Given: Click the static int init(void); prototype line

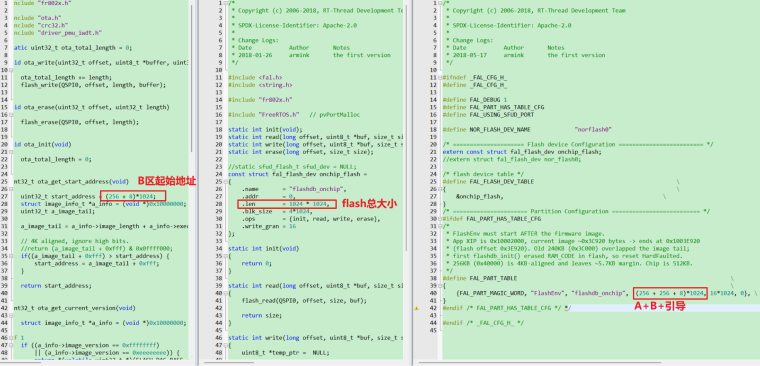Looking at the screenshot, I should (x=265, y=129).
